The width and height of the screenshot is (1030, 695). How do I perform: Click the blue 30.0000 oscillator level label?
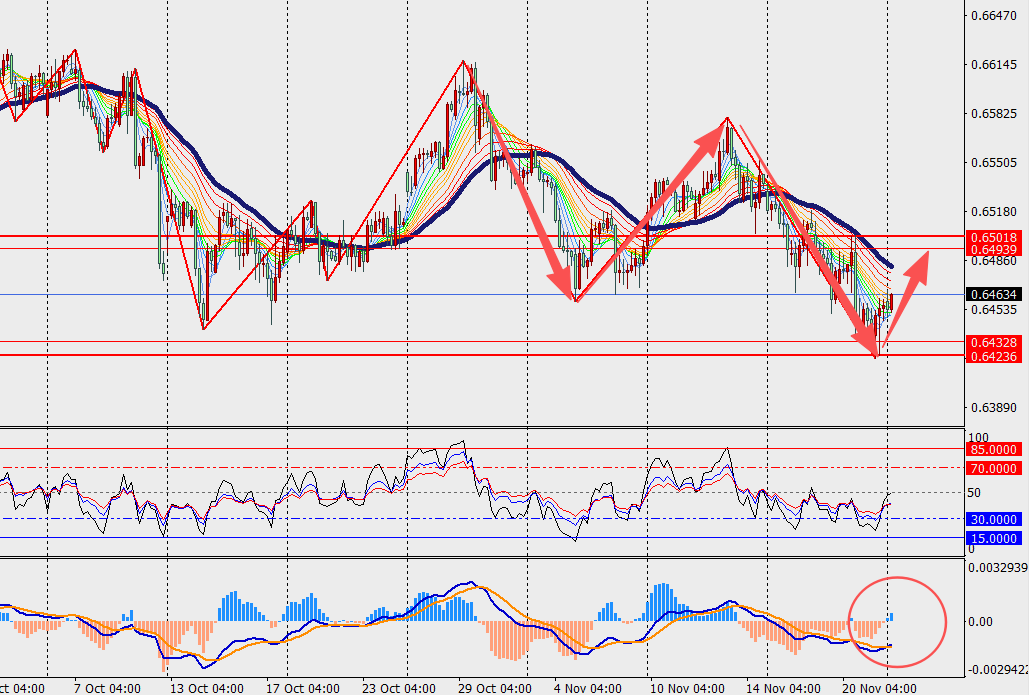[992, 519]
